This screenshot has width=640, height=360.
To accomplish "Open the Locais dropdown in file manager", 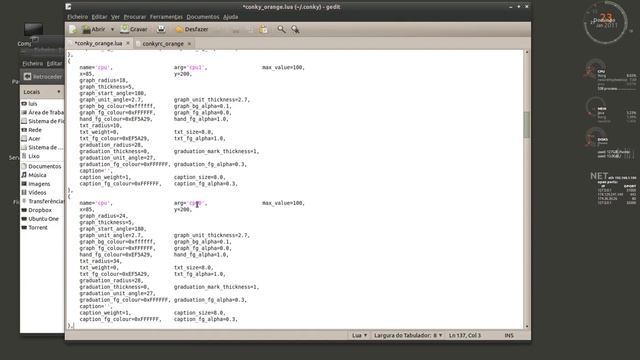I will pyautogui.click(x=42, y=92).
